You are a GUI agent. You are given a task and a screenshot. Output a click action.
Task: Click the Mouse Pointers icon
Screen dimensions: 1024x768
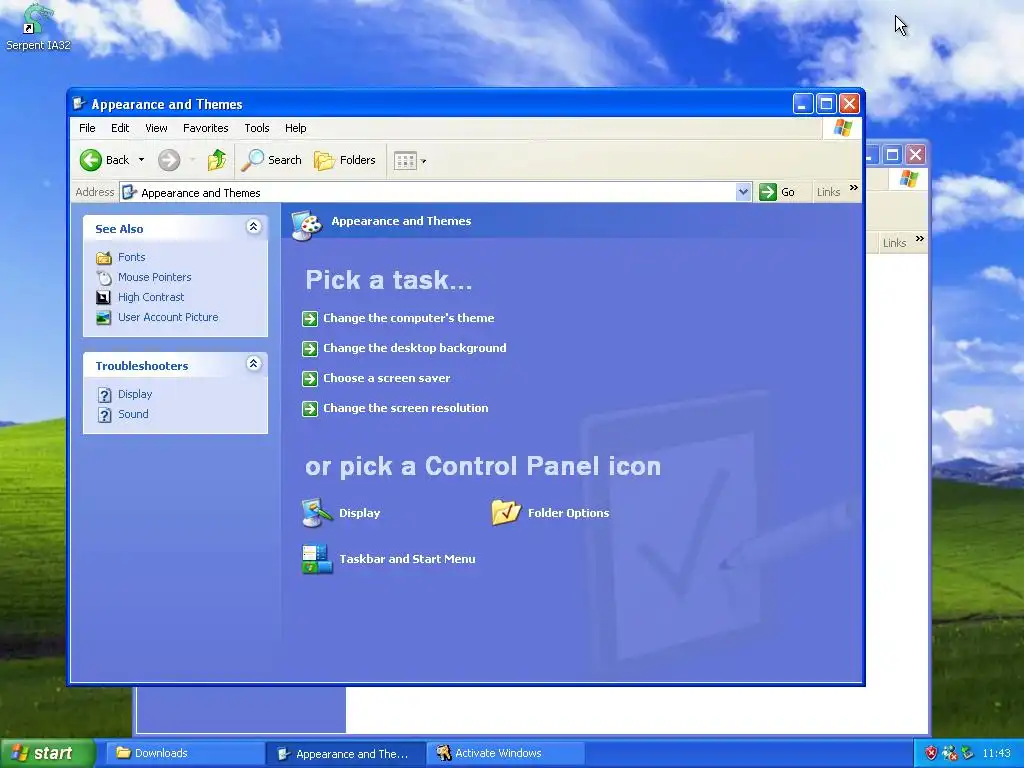(104, 278)
